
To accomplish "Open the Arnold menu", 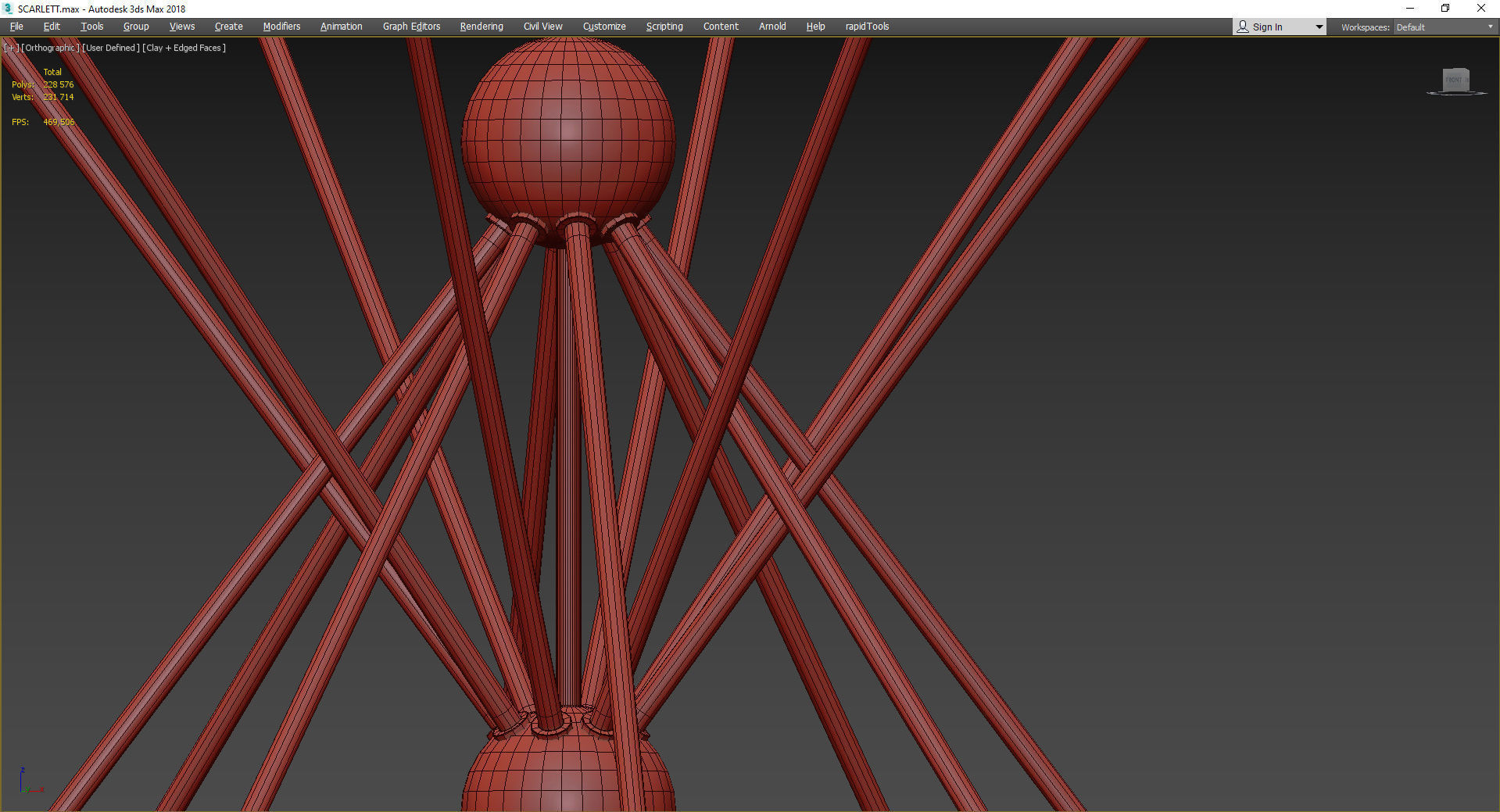I will click(x=772, y=27).
